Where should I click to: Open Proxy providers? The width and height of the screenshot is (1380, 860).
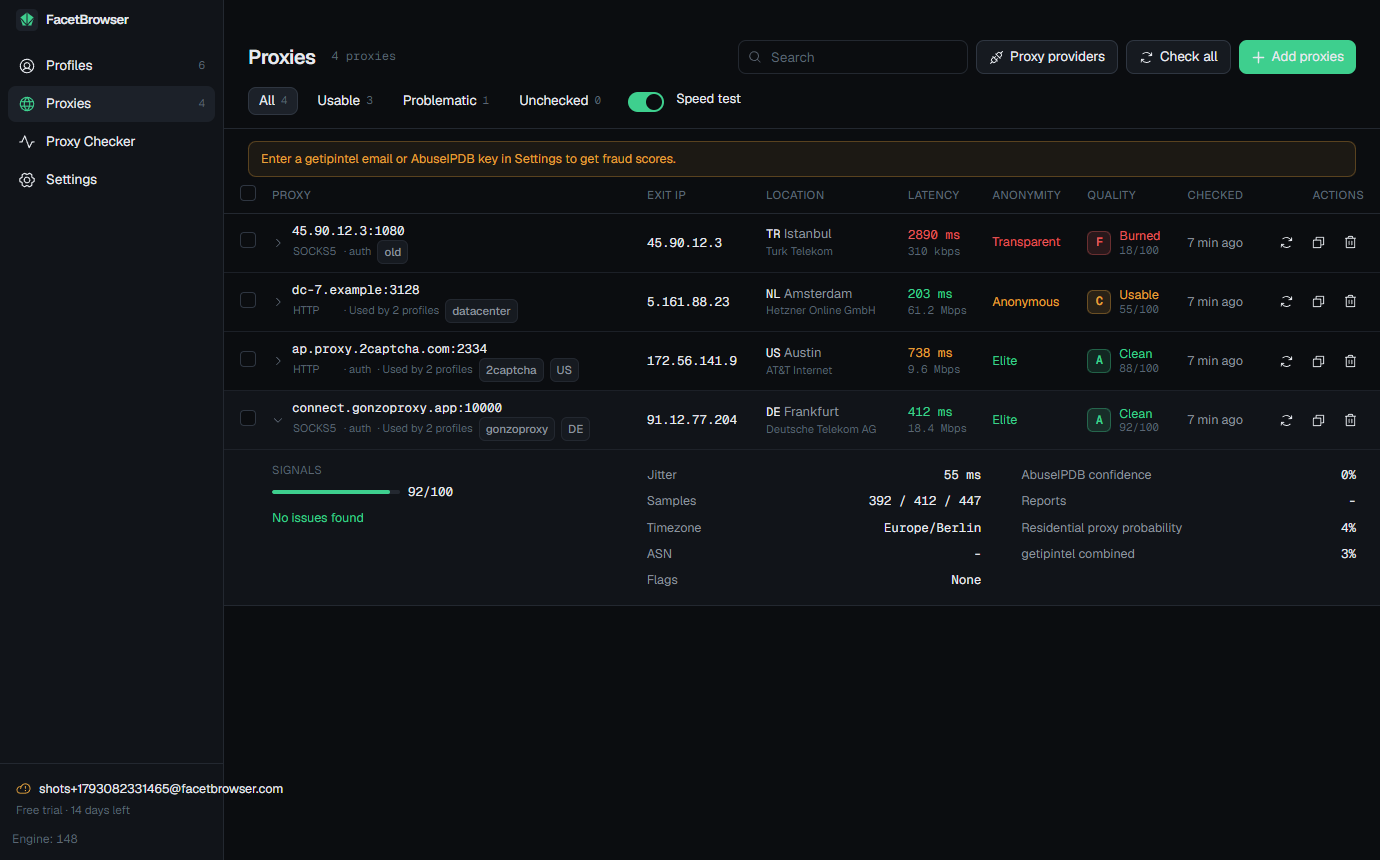pyautogui.click(x=1047, y=57)
